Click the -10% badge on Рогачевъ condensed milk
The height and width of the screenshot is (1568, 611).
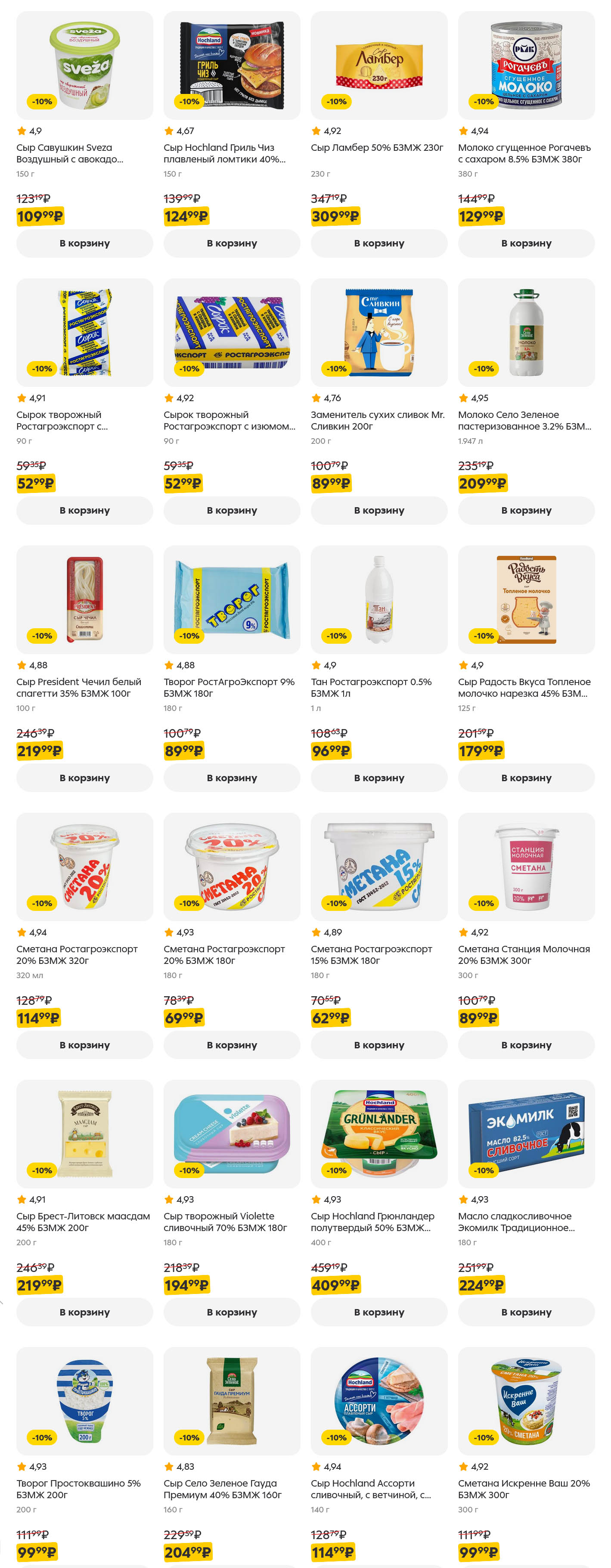[484, 102]
